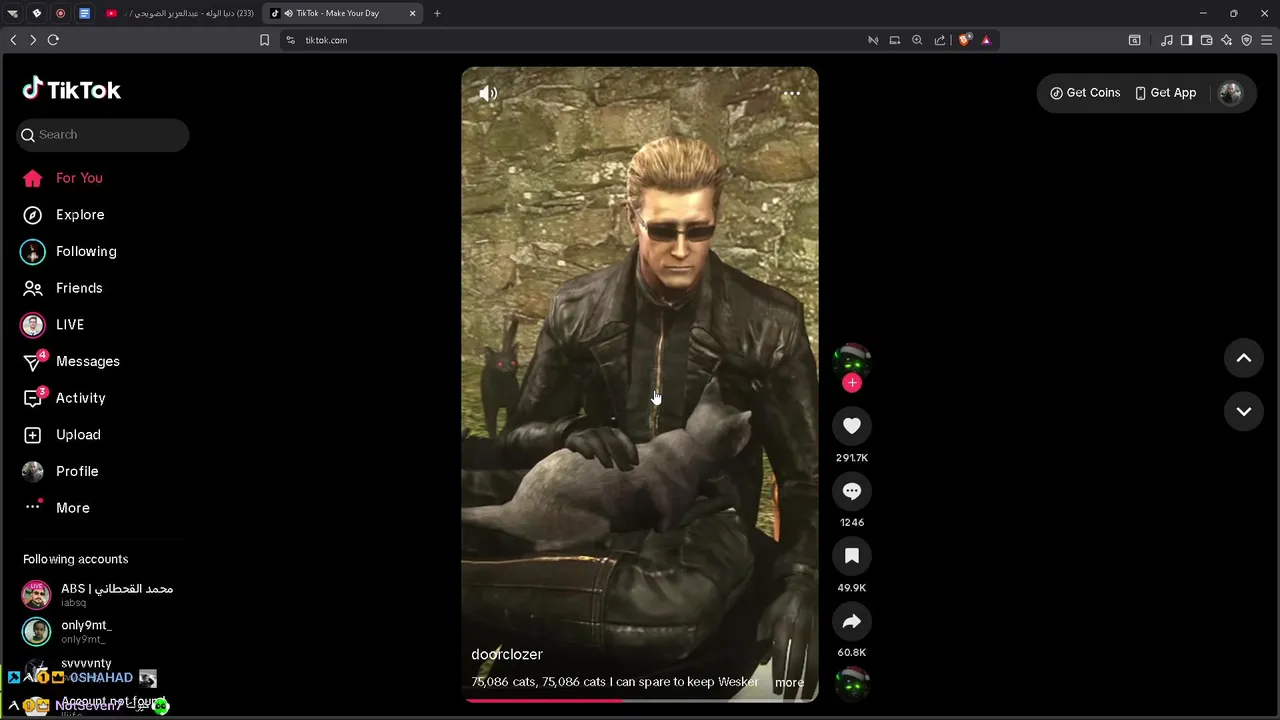The height and width of the screenshot is (720, 1280).
Task: Click the cast/screen icon in address bar
Action: 895,40
